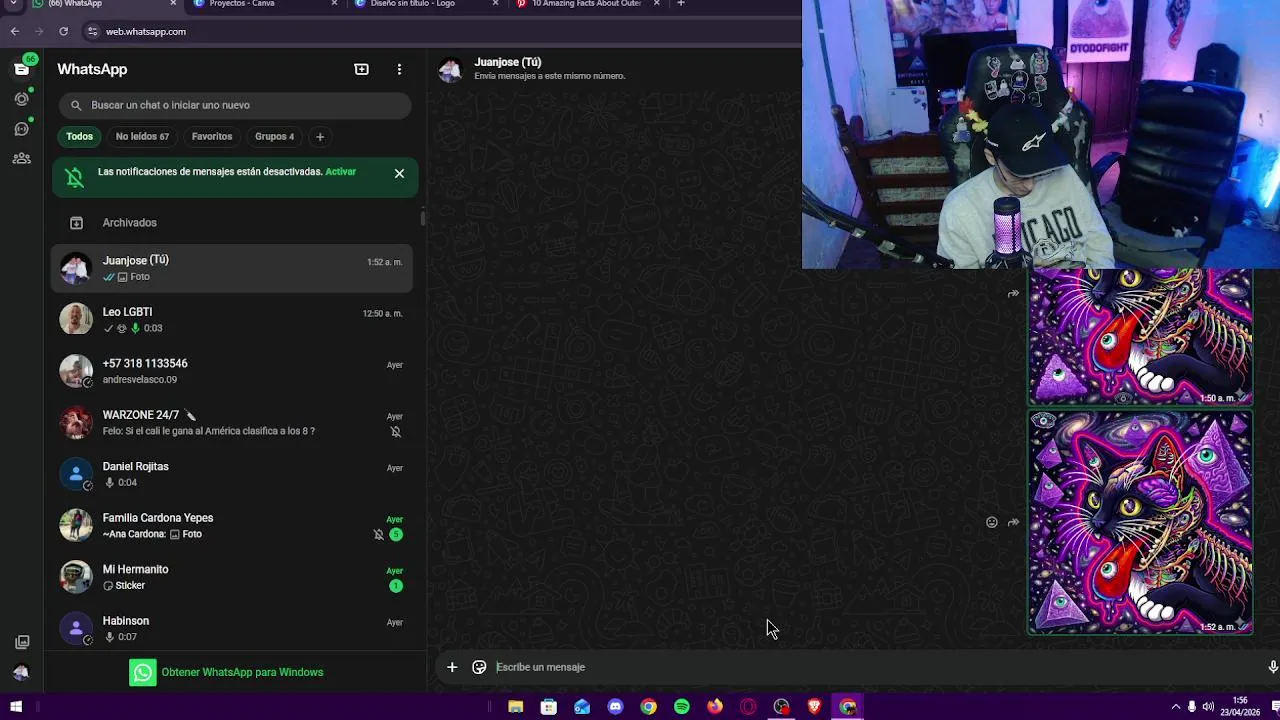Open the 1:50 a. m. cat image

tap(1140, 337)
